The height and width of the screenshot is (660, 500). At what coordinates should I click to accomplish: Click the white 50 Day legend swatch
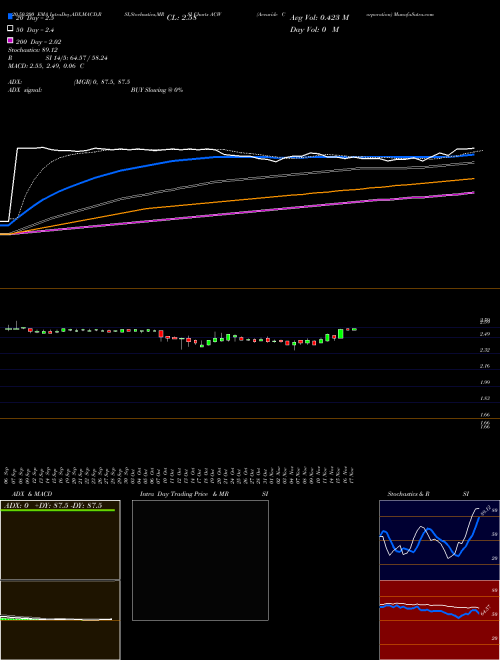click(10, 28)
